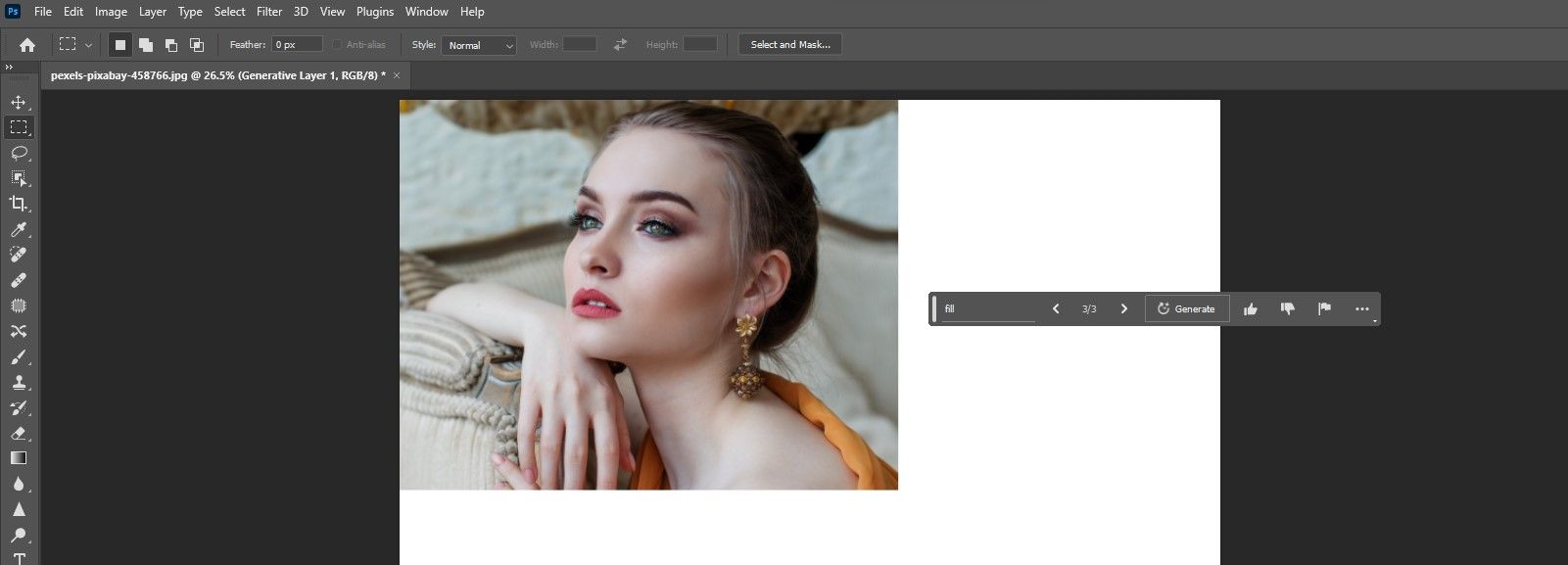Select the Lasso tool
The image size is (1568, 565).
[19, 153]
